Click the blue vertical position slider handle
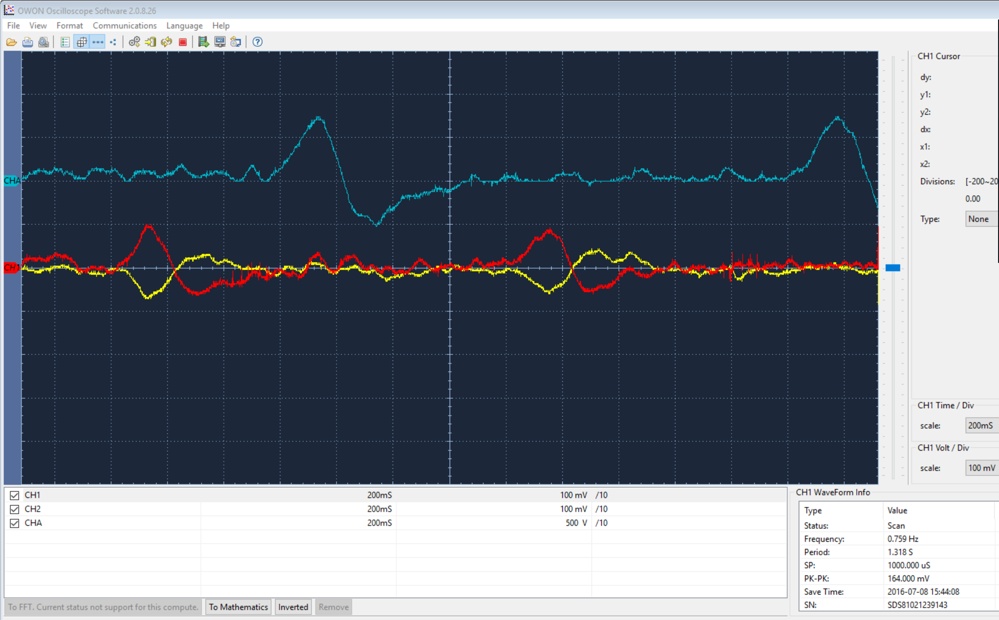 click(x=893, y=268)
